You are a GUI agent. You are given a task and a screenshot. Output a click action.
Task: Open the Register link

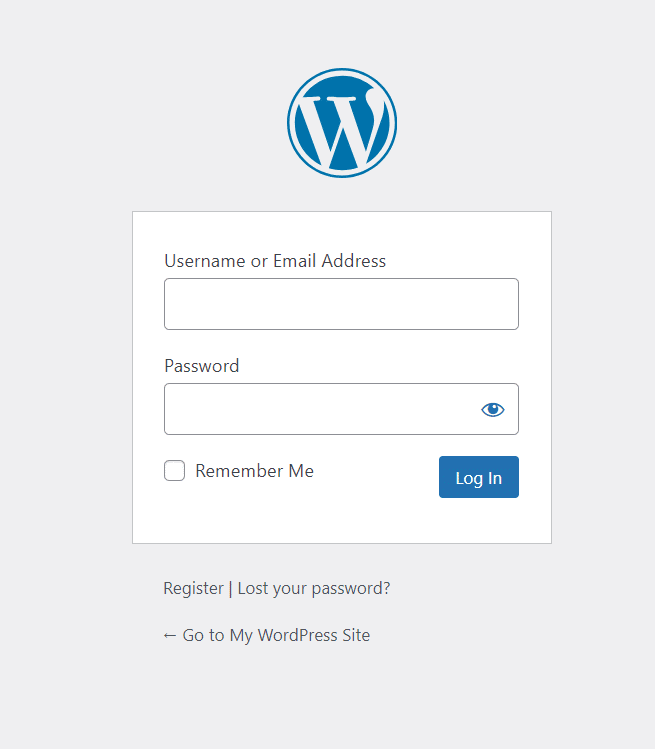[x=193, y=588]
